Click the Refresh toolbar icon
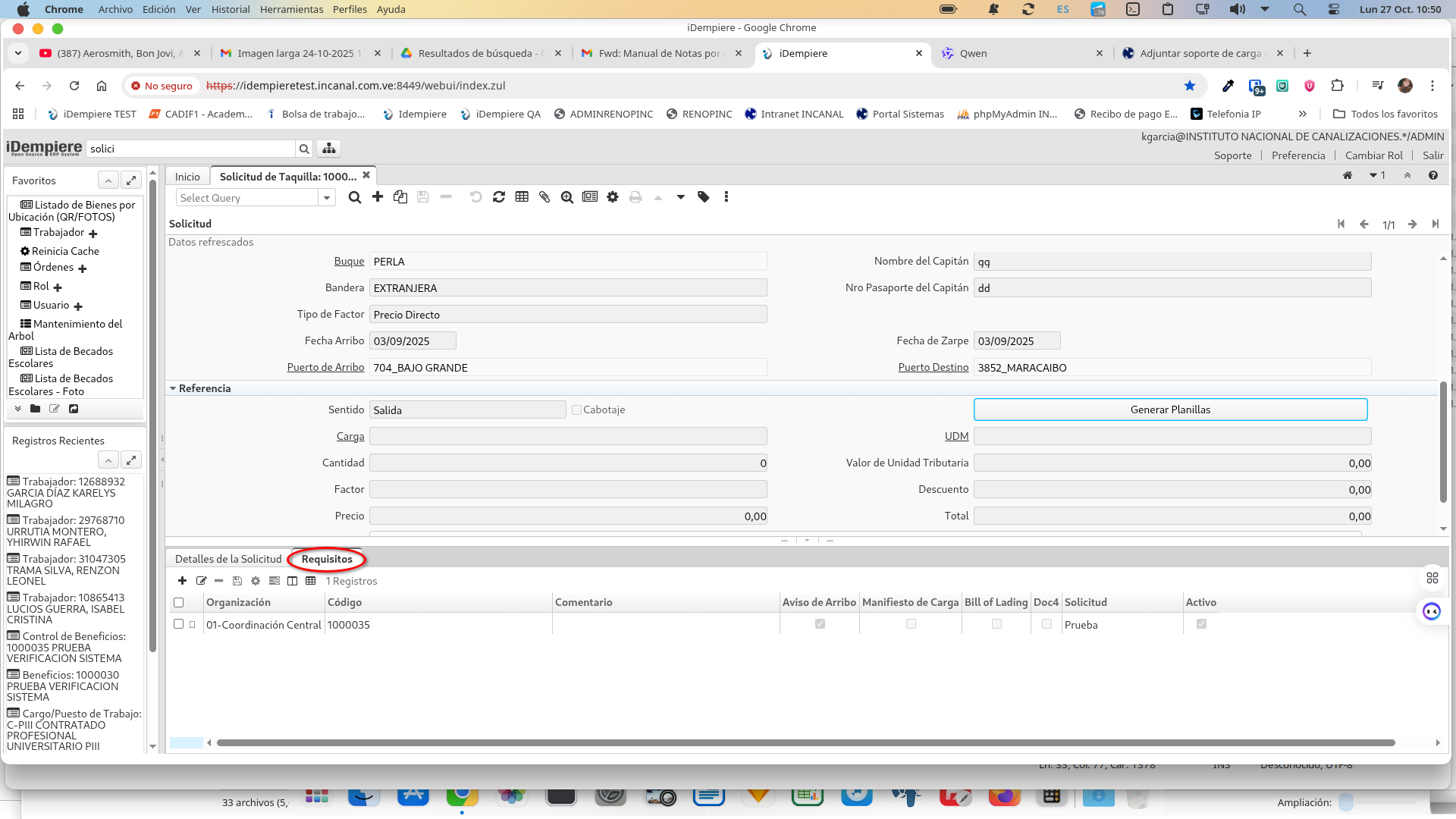Screen dimensions: 1456x819 click(x=499, y=197)
